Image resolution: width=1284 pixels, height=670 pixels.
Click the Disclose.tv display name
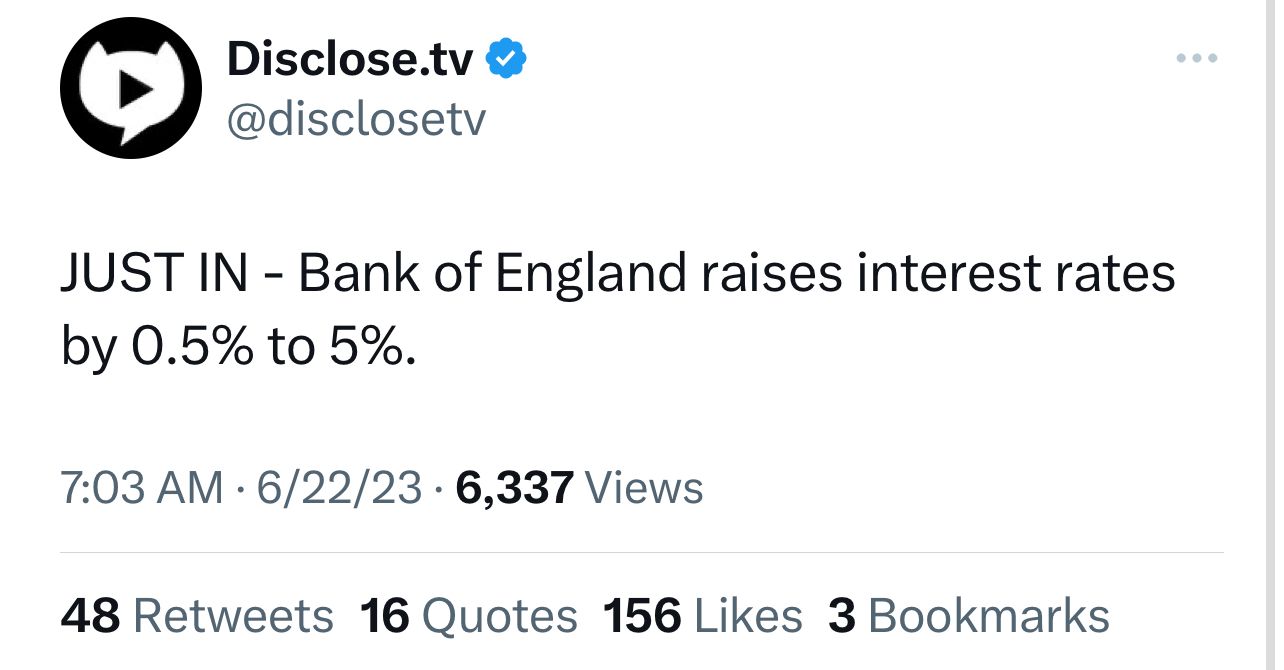(x=350, y=60)
